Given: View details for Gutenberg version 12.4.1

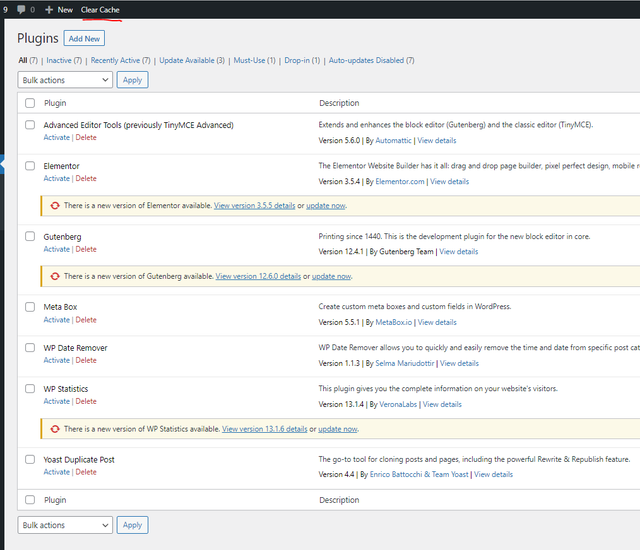Looking at the screenshot, I should click(x=459, y=252).
